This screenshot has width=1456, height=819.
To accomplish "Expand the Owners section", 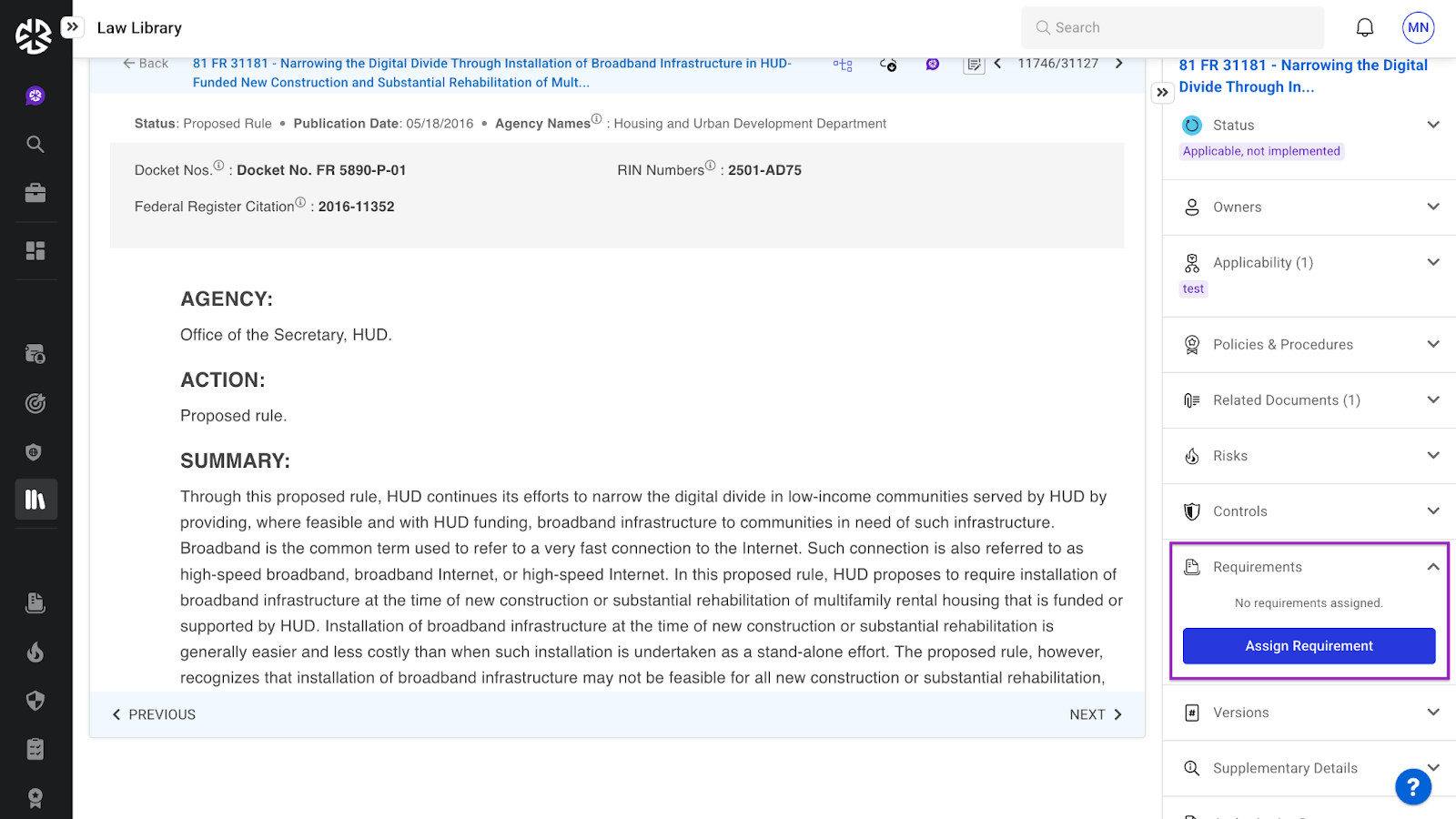I will (1432, 207).
